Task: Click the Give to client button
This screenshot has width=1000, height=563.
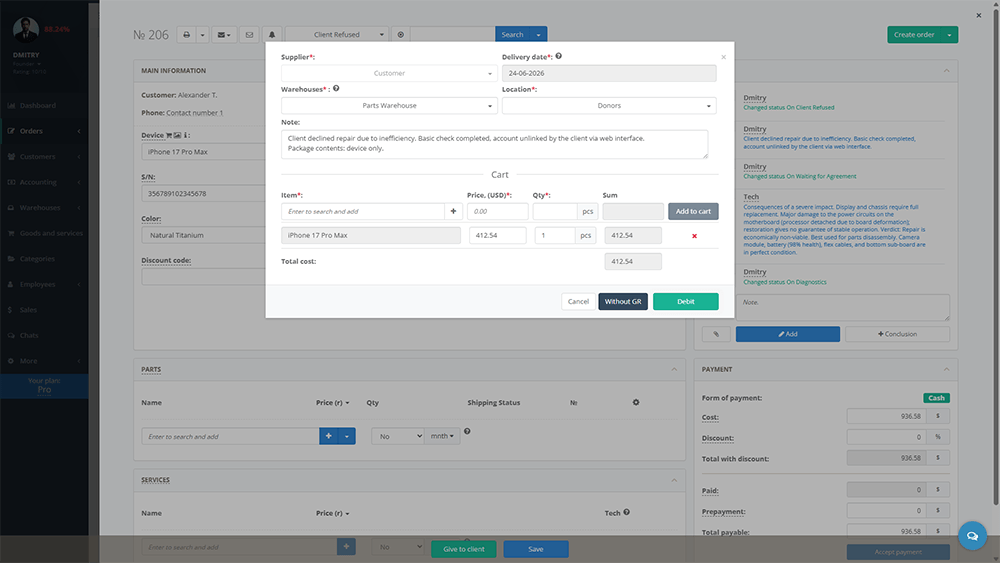Action: click(x=464, y=549)
